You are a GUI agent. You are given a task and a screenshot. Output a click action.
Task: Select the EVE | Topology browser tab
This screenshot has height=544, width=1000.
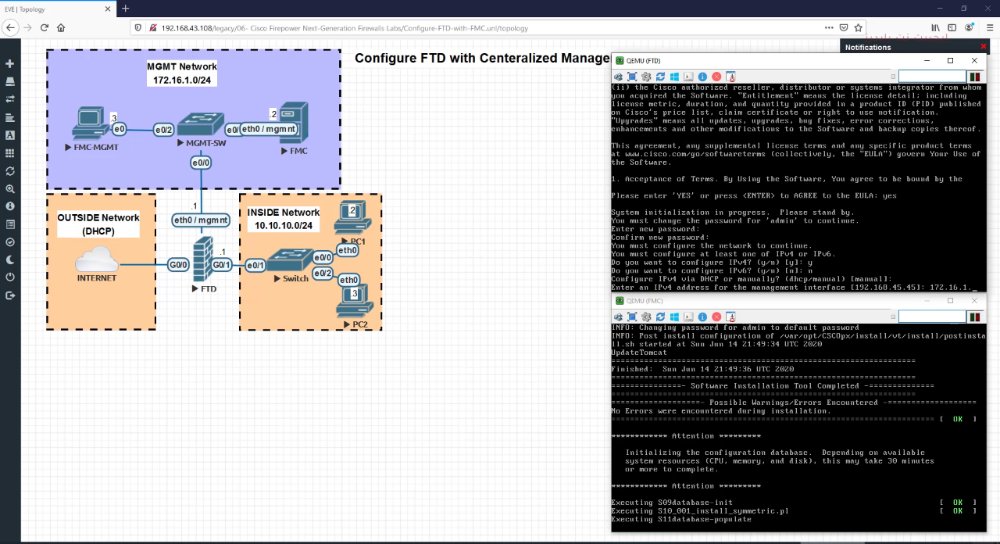(57, 9)
